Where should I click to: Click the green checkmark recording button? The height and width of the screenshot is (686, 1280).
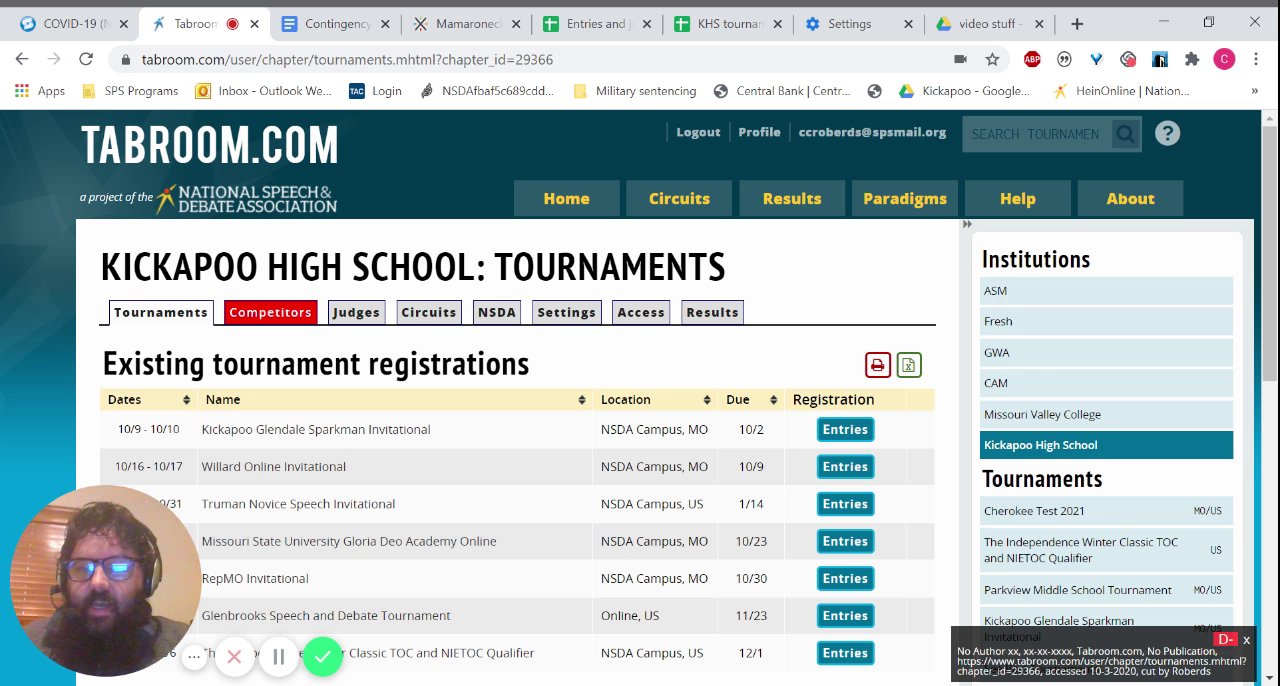[x=322, y=657]
